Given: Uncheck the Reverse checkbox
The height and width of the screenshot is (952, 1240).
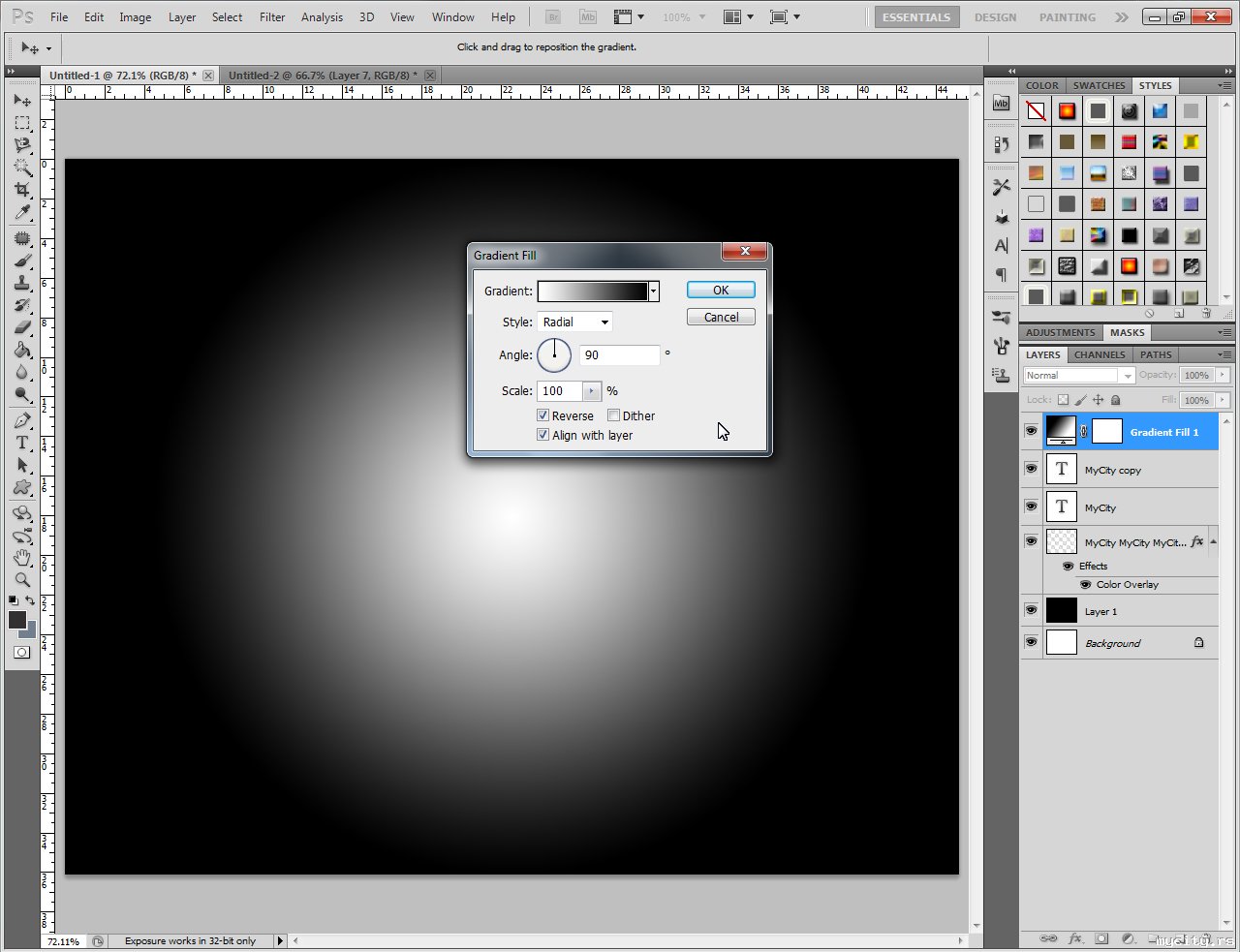Looking at the screenshot, I should 543,415.
